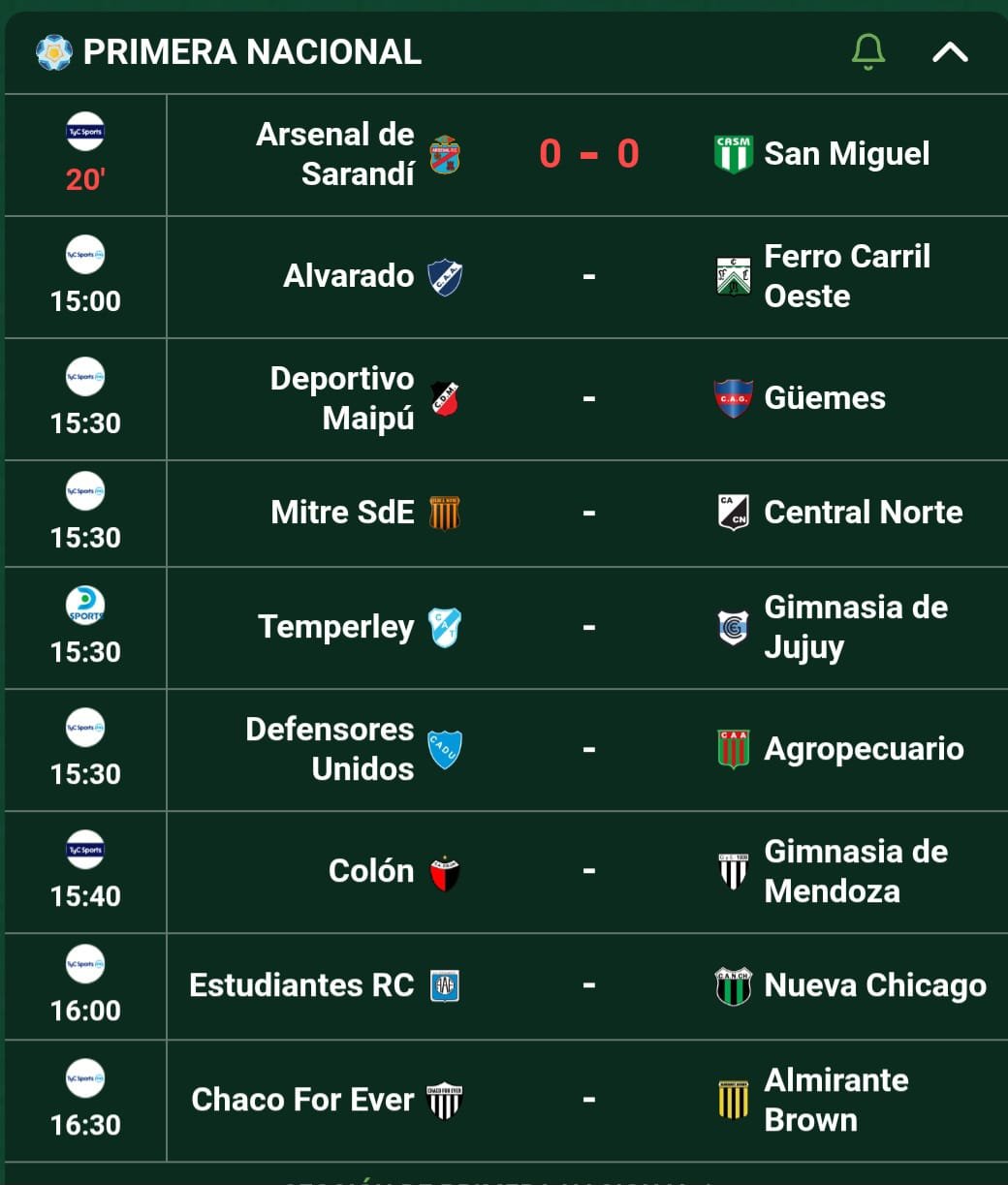Click the Güemes team badge
The image size is (1008, 1185).
[x=733, y=398]
